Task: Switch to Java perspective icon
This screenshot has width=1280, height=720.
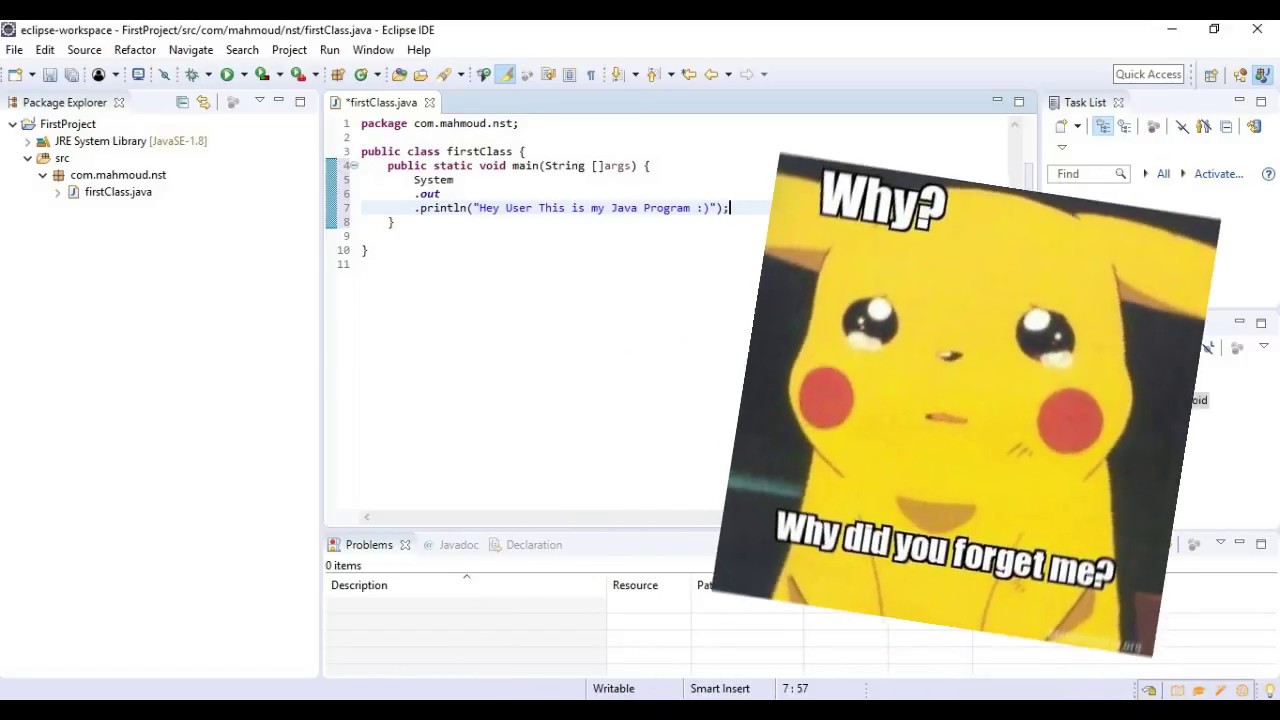Action: pyautogui.click(x=1263, y=74)
